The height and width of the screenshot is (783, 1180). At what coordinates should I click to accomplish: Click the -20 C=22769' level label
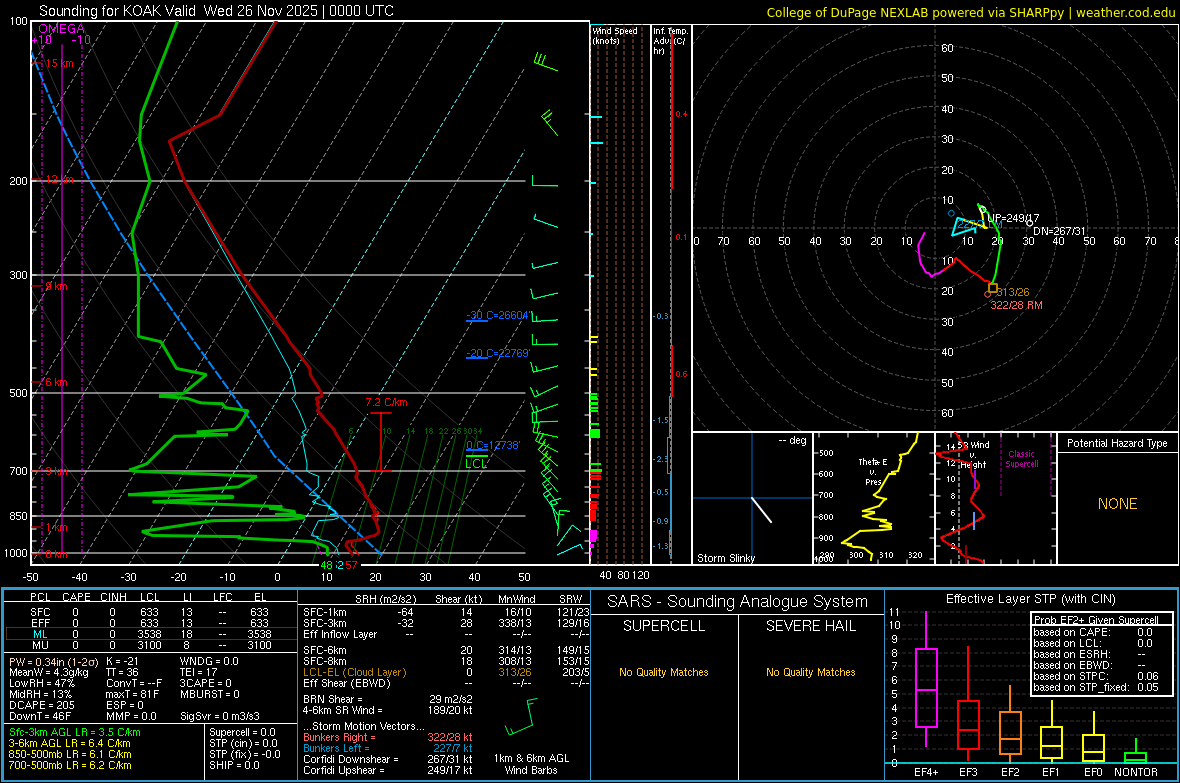(499, 352)
